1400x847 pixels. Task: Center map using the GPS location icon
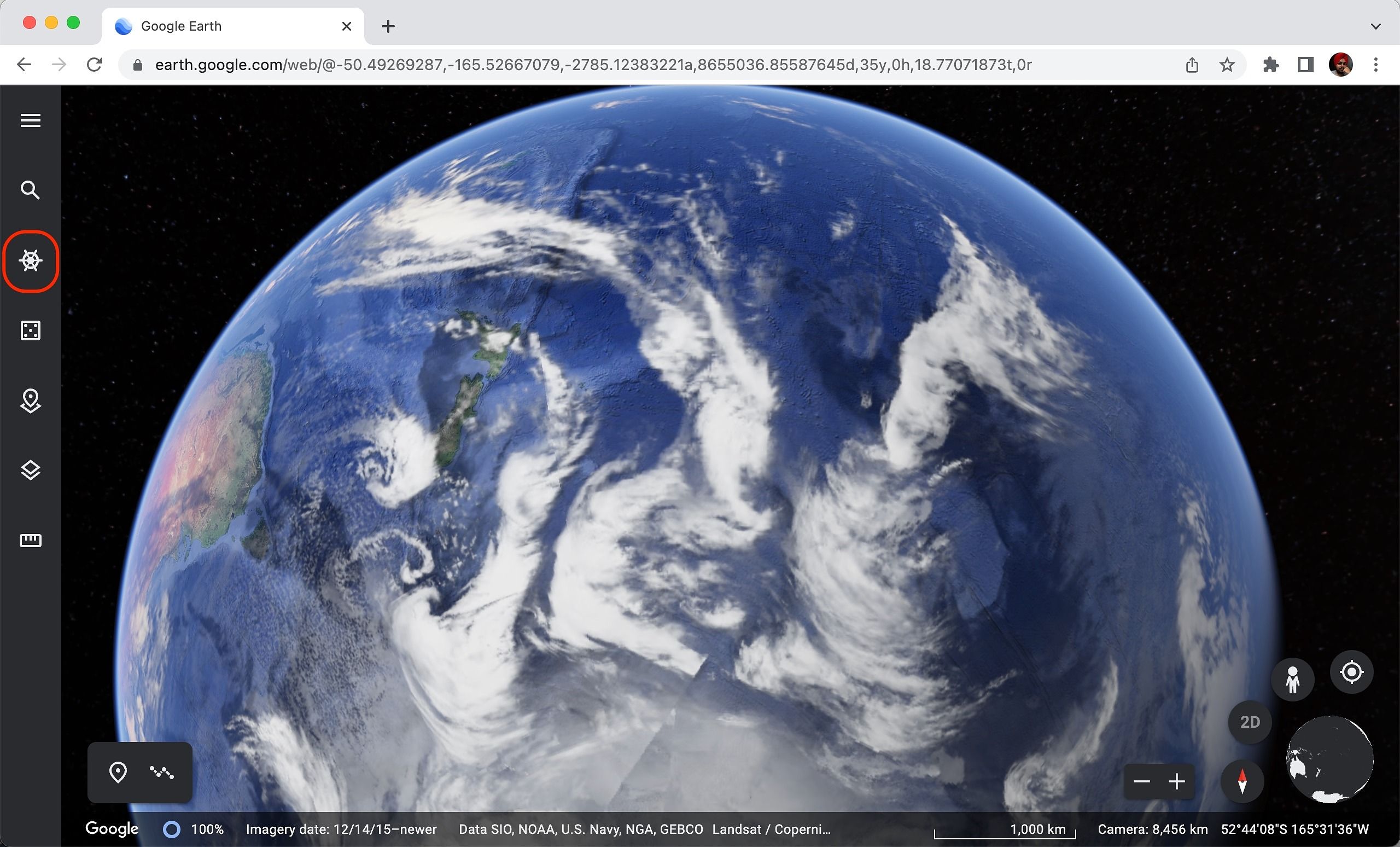(x=1352, y=672)
